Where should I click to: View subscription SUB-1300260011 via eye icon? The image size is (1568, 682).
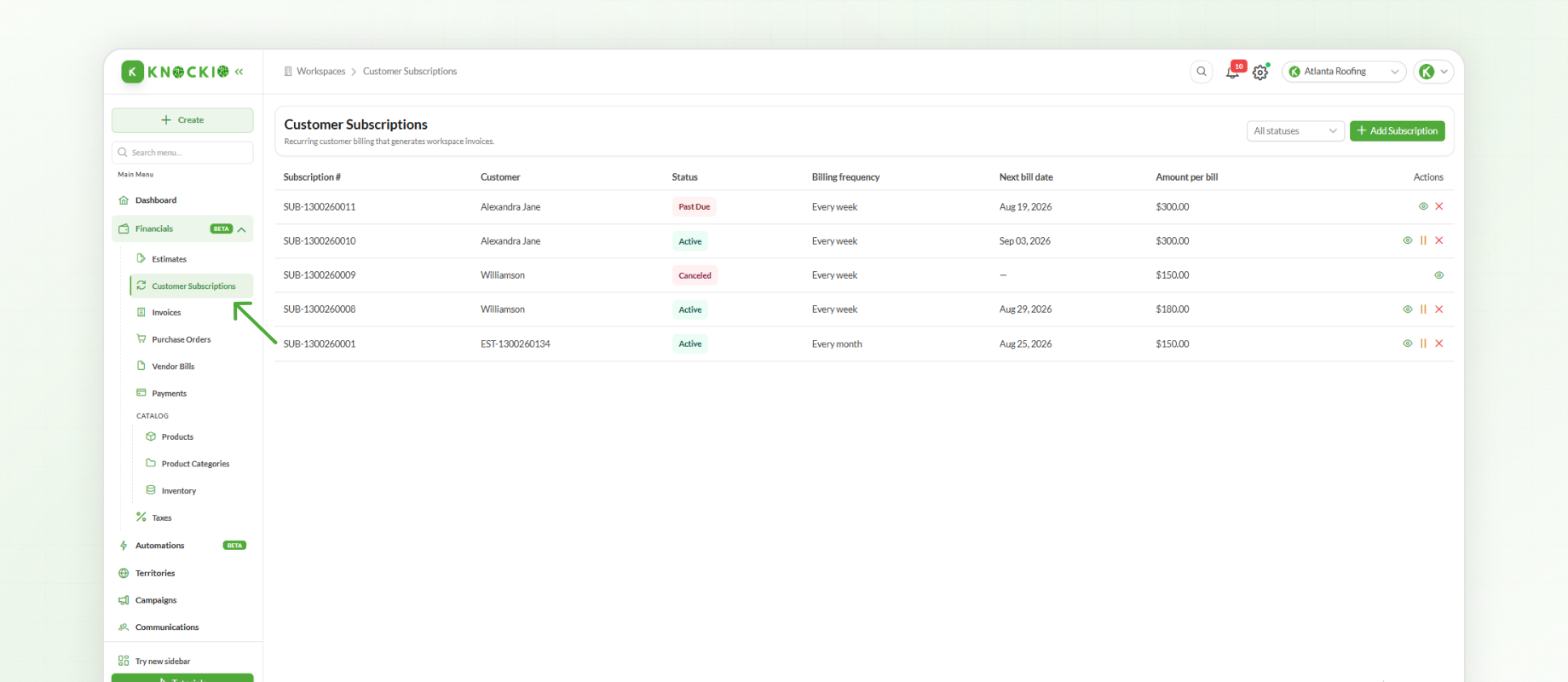click(1423, 206)
